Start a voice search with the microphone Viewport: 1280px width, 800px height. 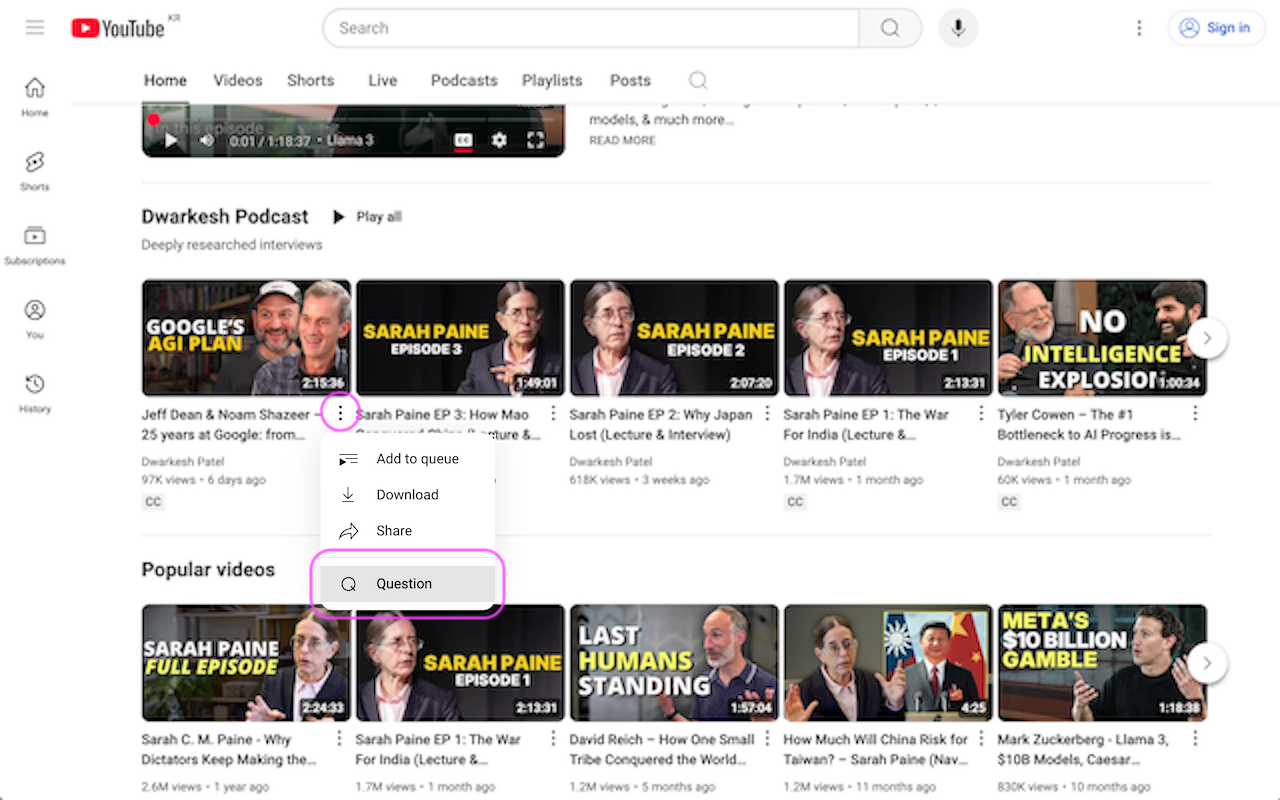958,28
